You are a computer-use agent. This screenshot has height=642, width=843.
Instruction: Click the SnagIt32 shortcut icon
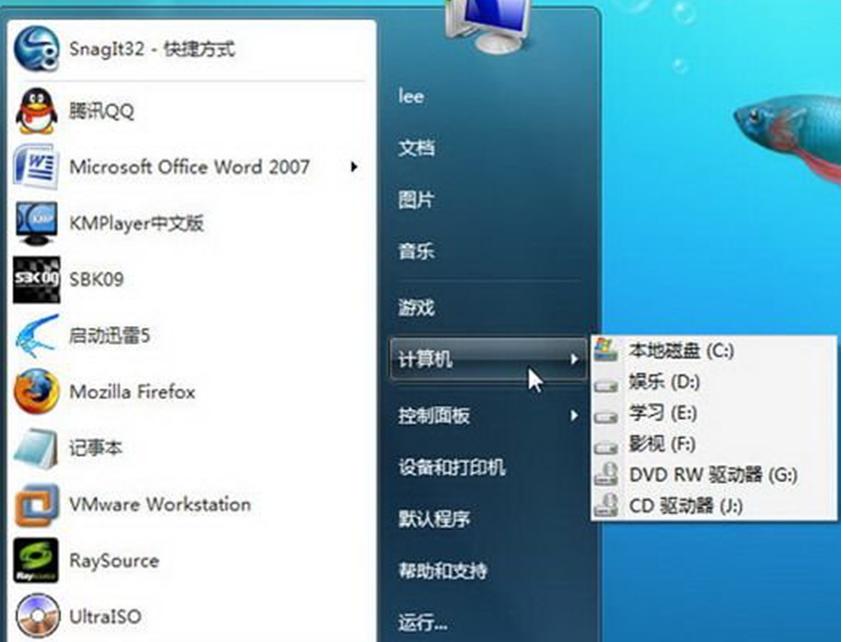[36, 49]
